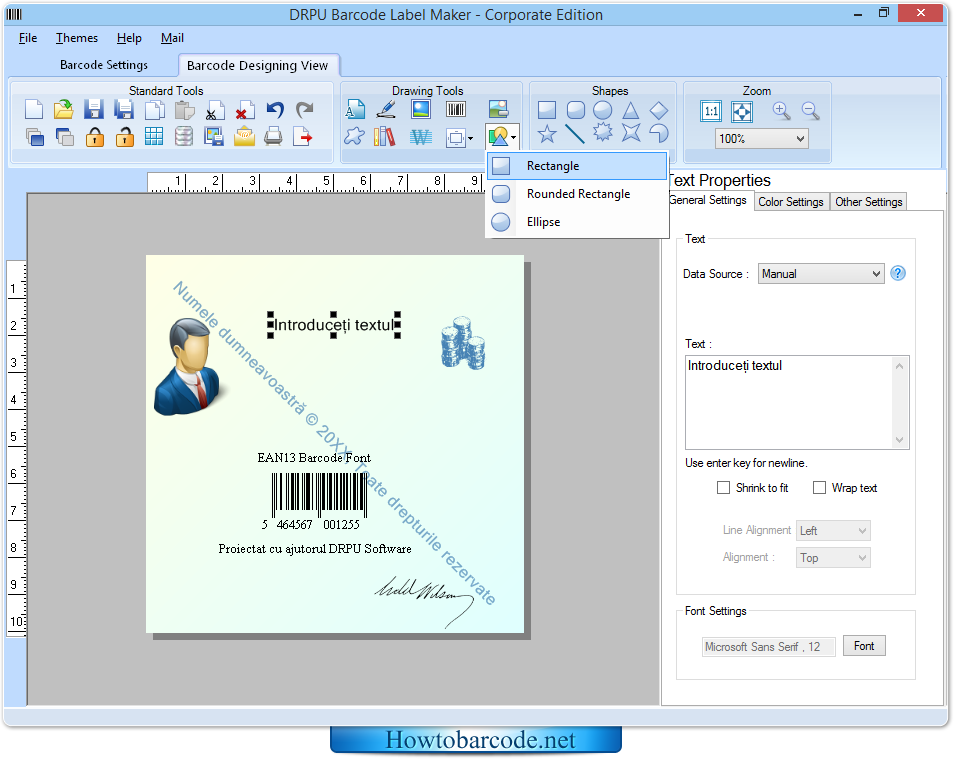Click the page icon with red arrow
Viewport: 954px width, 759px height.
click(302, 137)
